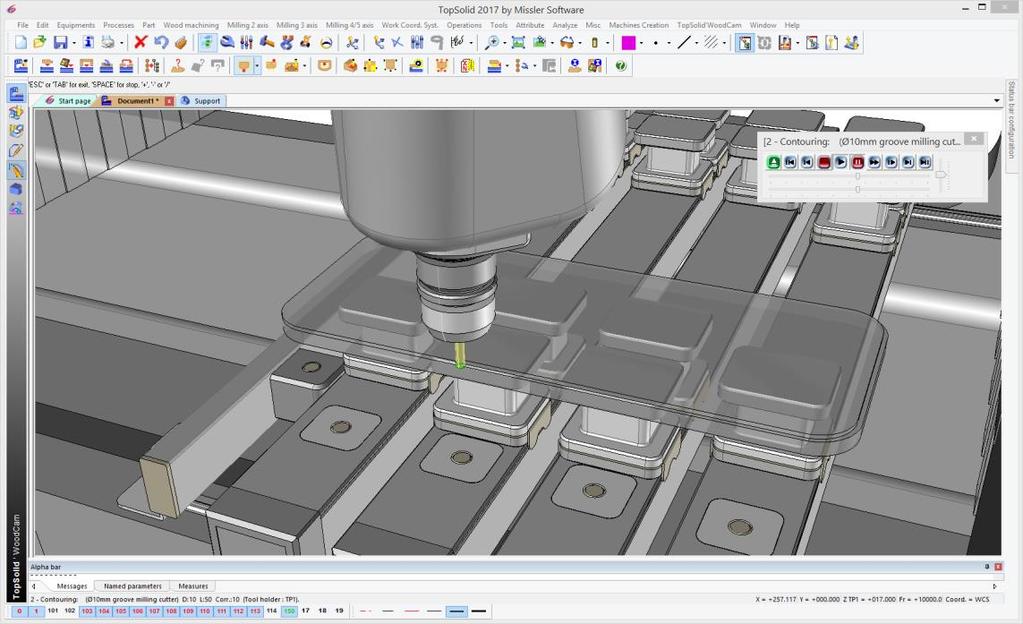Toggle layer 107 in the layer bar

pyautogui.click(x=154, y=611)
